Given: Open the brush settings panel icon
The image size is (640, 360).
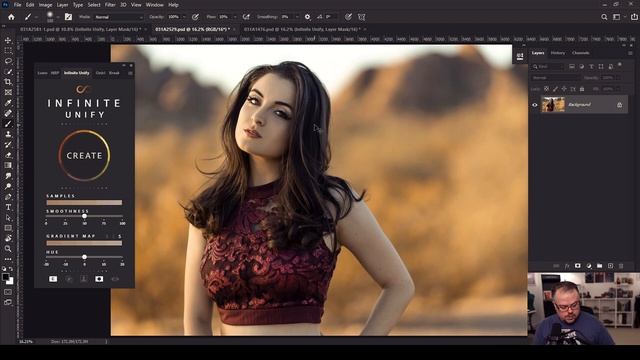Looking at the screenshot, I should click(69, 17).
